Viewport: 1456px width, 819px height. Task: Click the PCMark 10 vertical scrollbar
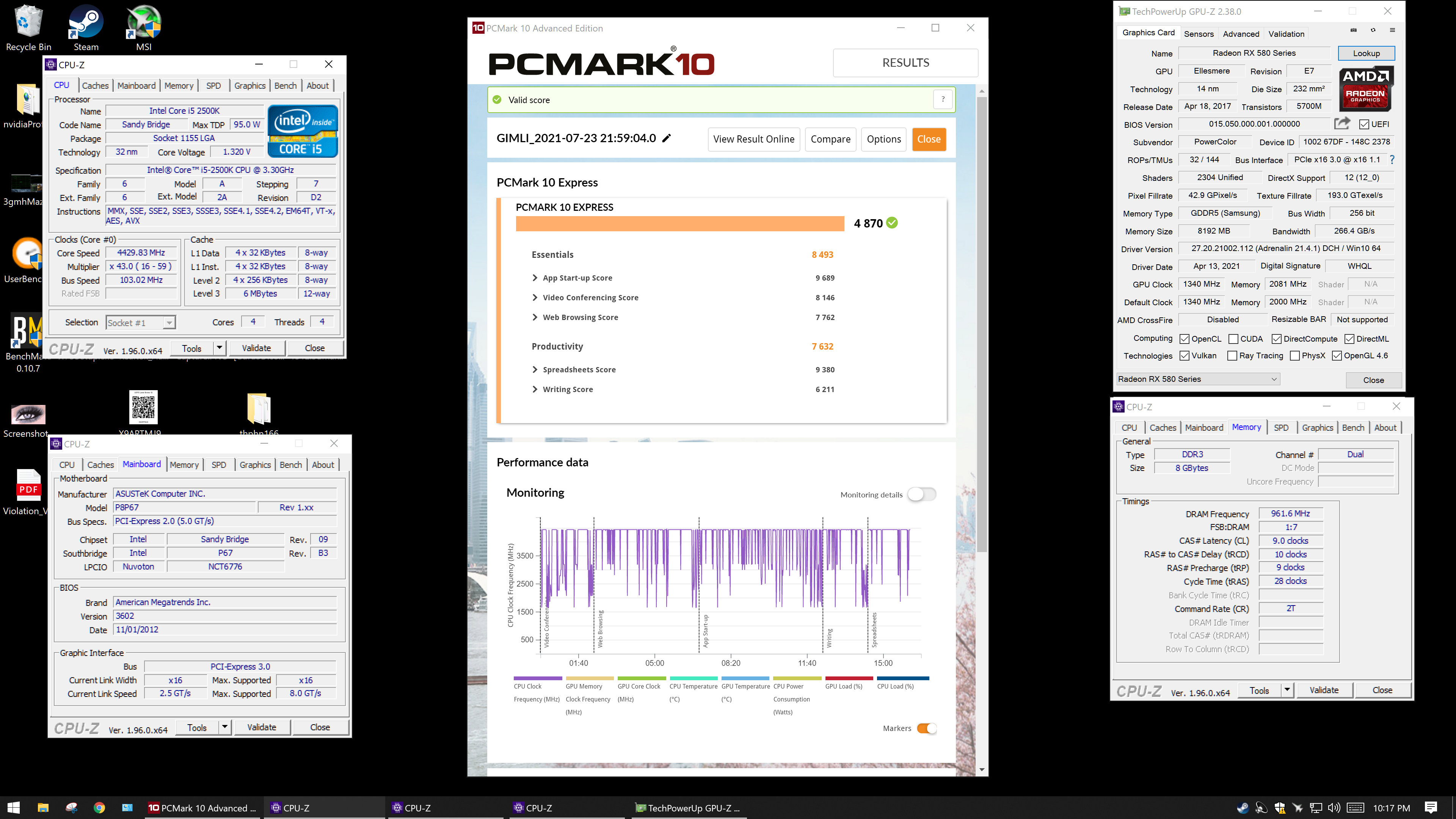click(x=982, y=324)
